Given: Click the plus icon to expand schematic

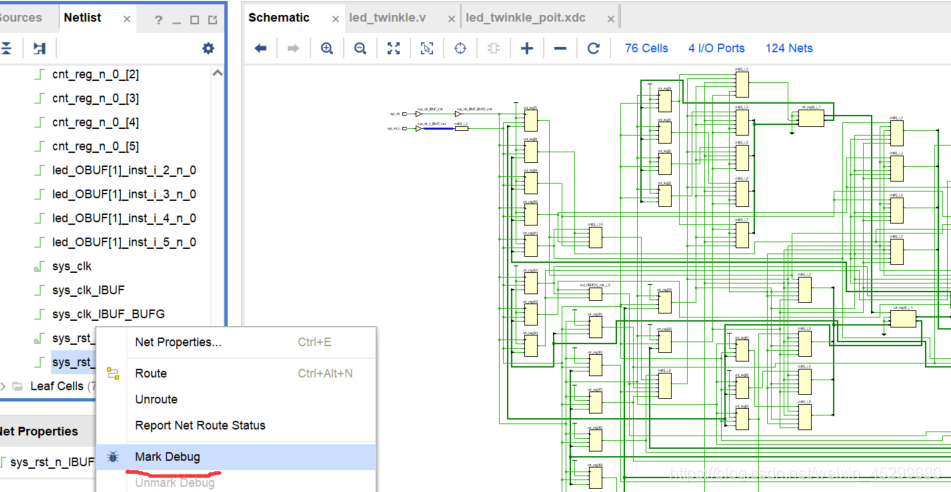Looking at the screenshot, I should 527,49.
